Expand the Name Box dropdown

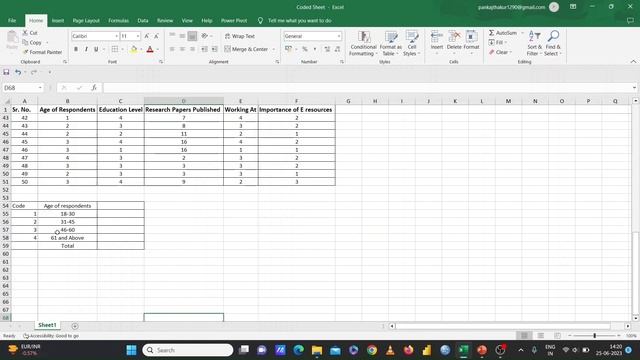[40, 88]
